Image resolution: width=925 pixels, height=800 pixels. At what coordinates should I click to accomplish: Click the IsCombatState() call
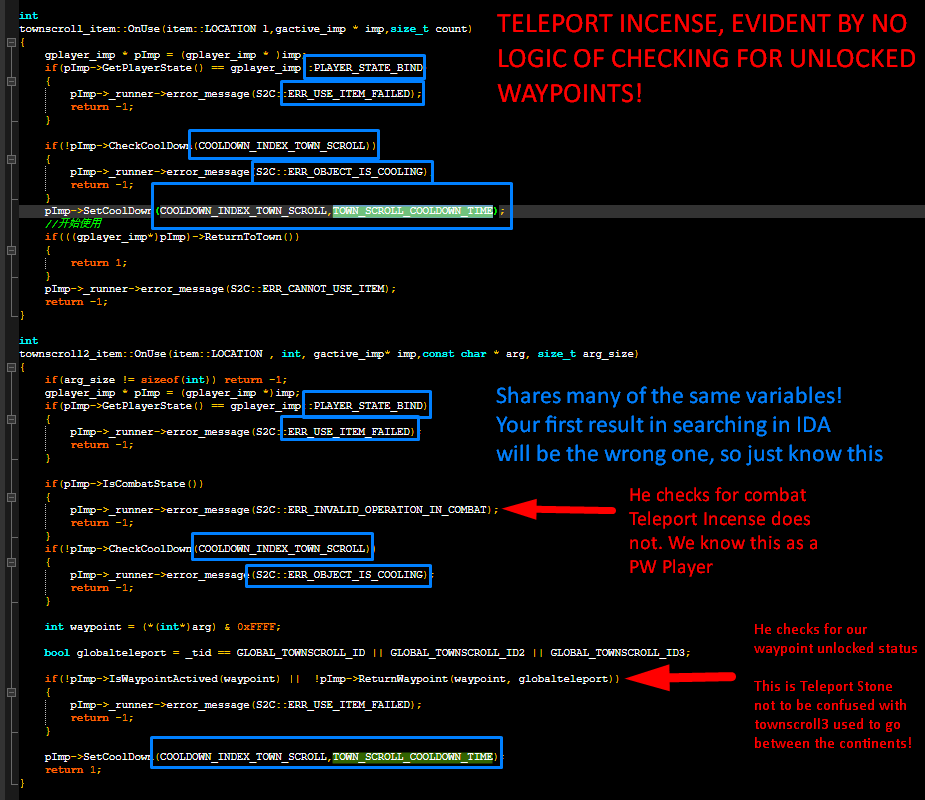[x=153, y=484]
